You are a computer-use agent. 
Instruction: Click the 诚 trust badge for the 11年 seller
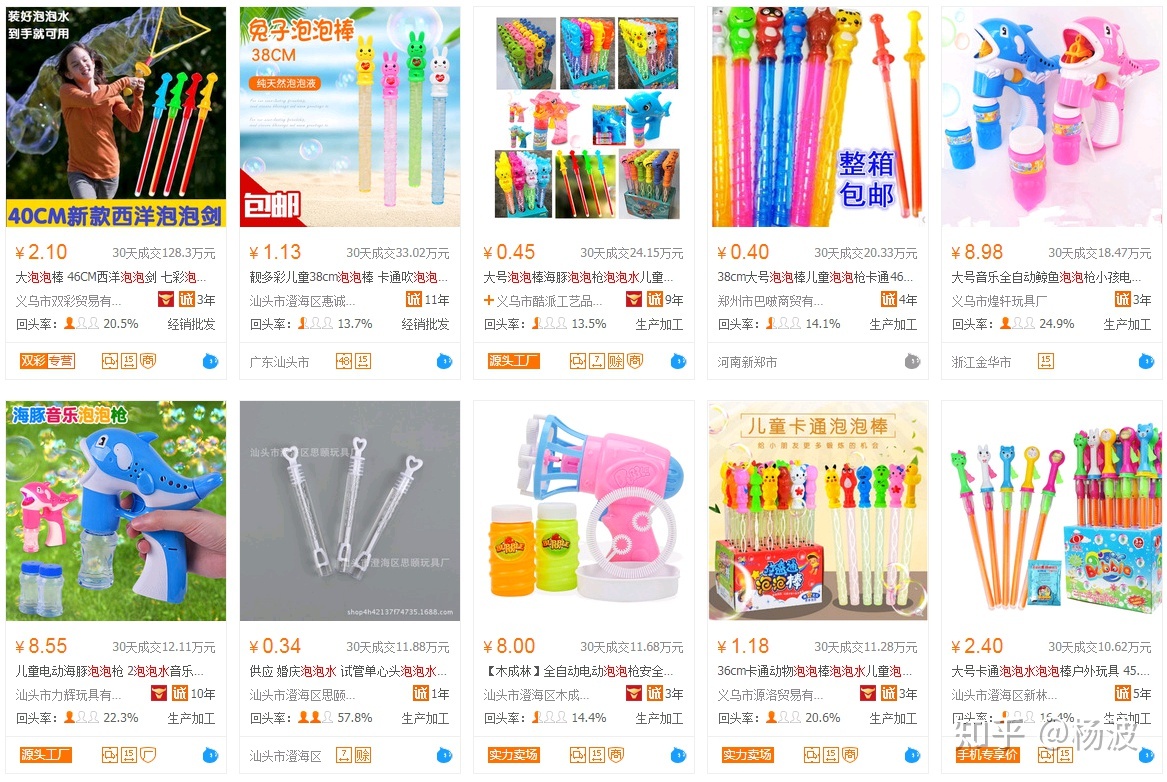click(414, 299)
